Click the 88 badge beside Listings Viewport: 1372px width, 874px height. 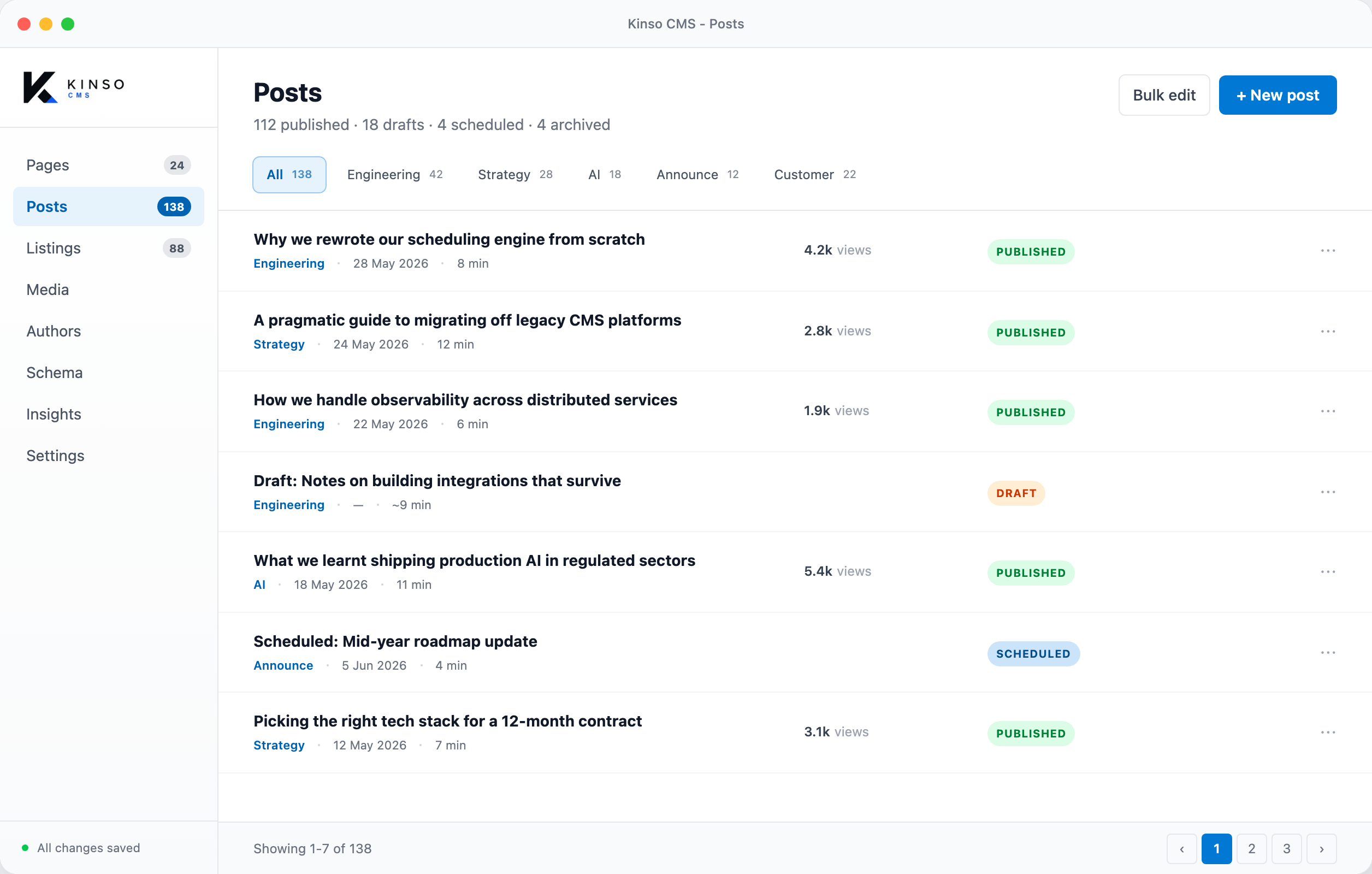(x=176, y=249)
